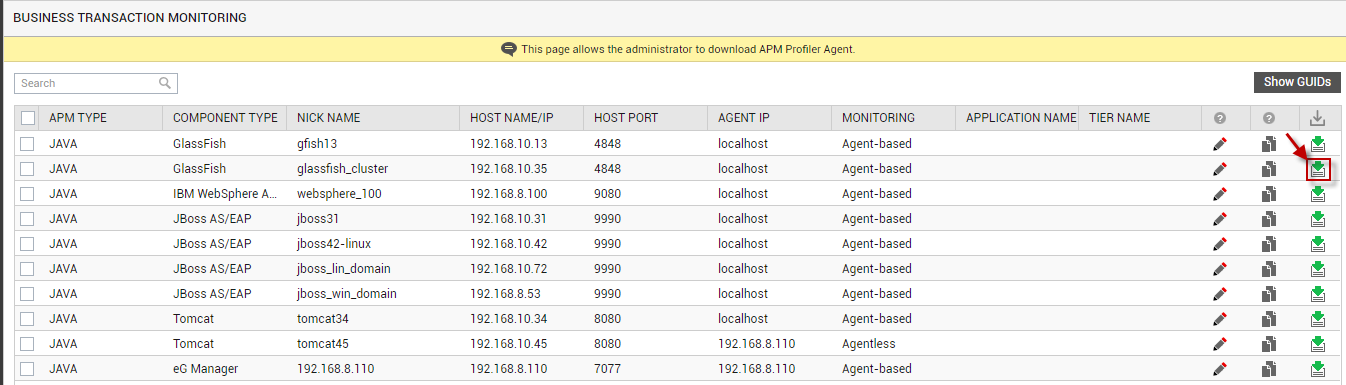Open the first help question-mark header icon
The width and height of the screenshot is (1346, 385).
[x=1219, y=118]
